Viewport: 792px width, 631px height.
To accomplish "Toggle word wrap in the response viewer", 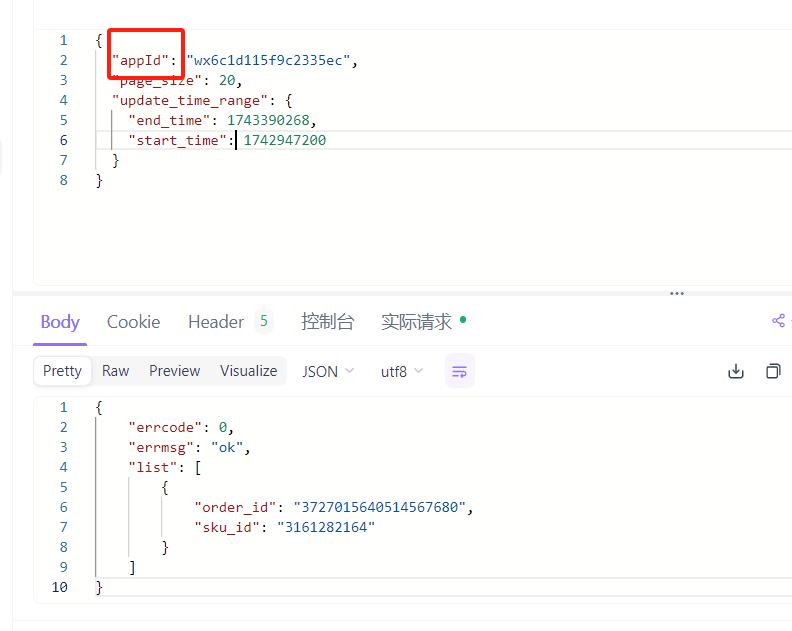I will click(460, 371).
